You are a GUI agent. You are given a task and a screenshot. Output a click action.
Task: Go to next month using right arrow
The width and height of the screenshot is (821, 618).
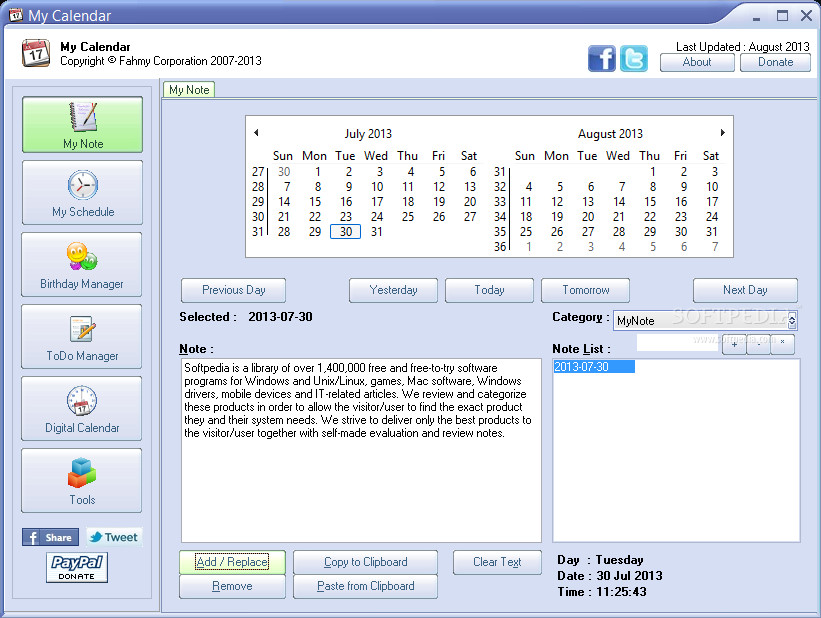(723, 133)
